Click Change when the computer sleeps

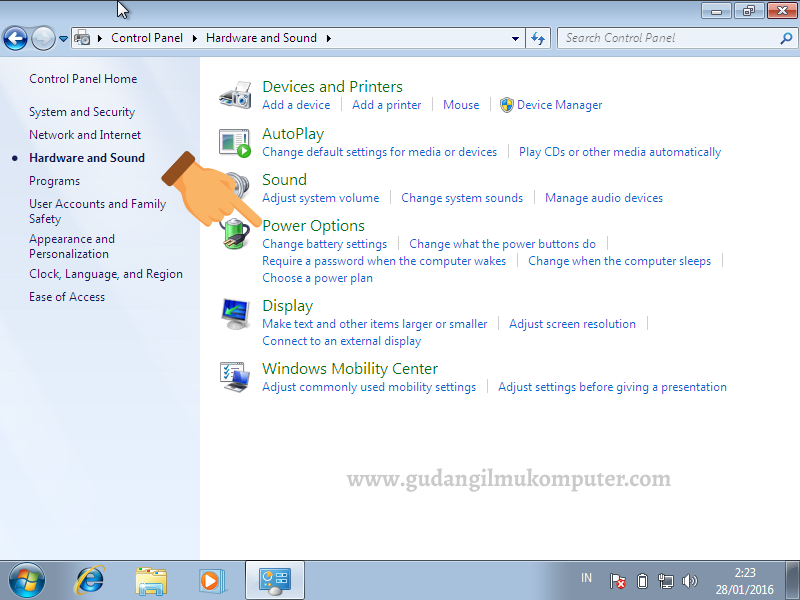(x=619, y=261)
